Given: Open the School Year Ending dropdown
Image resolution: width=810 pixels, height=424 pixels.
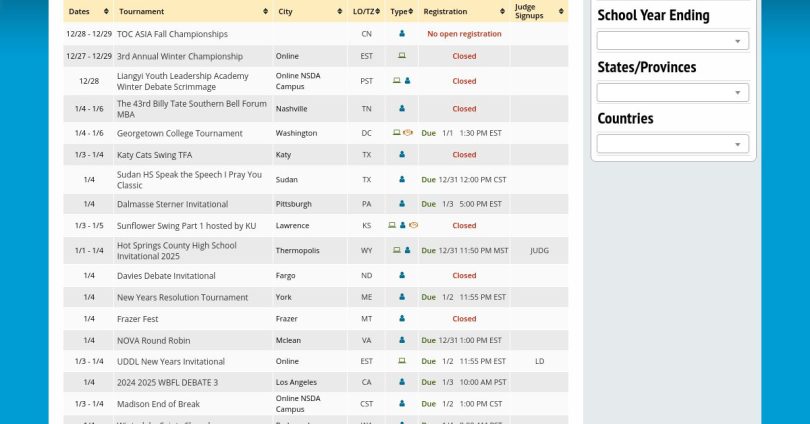Looking at the screenshot, I should coord(672,41).
